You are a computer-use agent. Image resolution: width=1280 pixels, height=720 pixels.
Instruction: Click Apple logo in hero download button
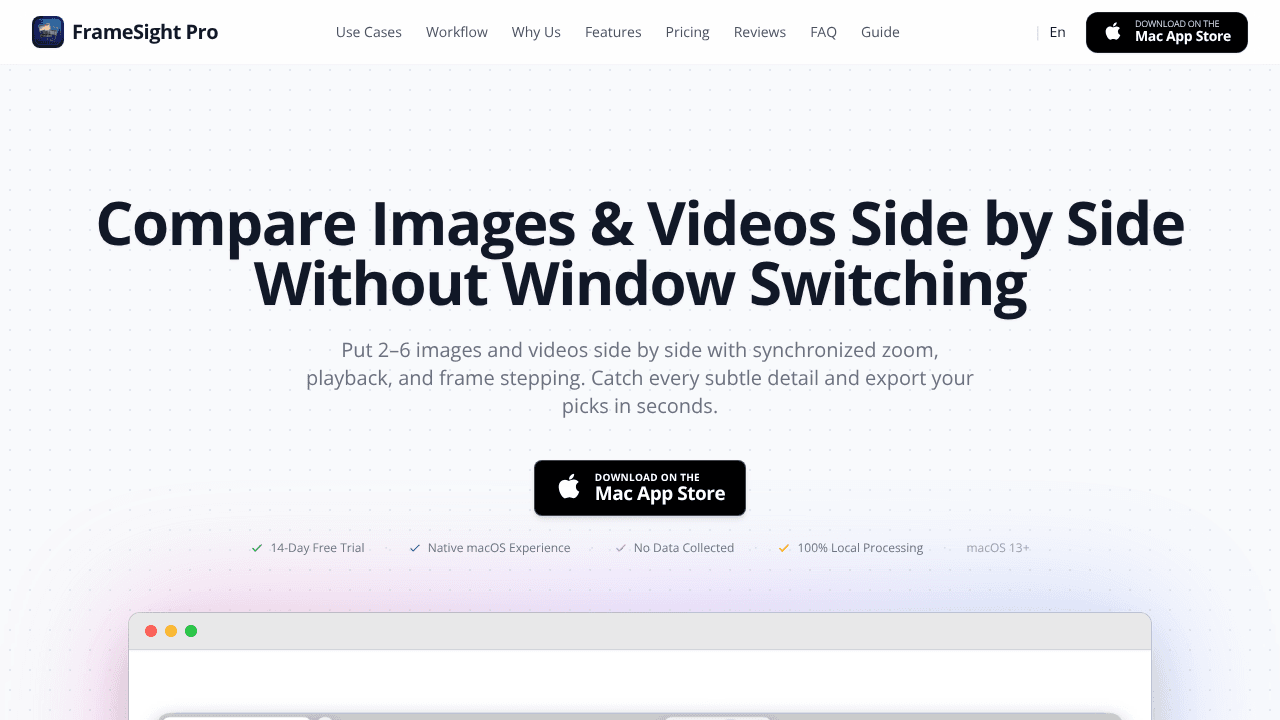(569, 488)
